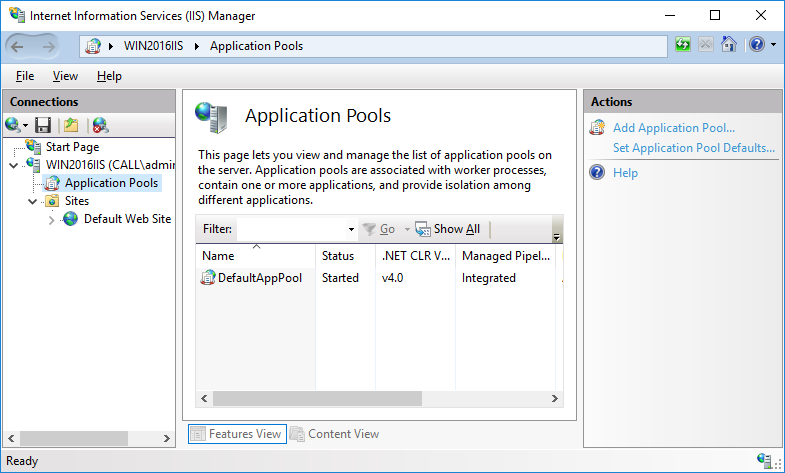Click the Create New Connection globe icon
This screenshot has width=785, height=473.
(12, 125)
